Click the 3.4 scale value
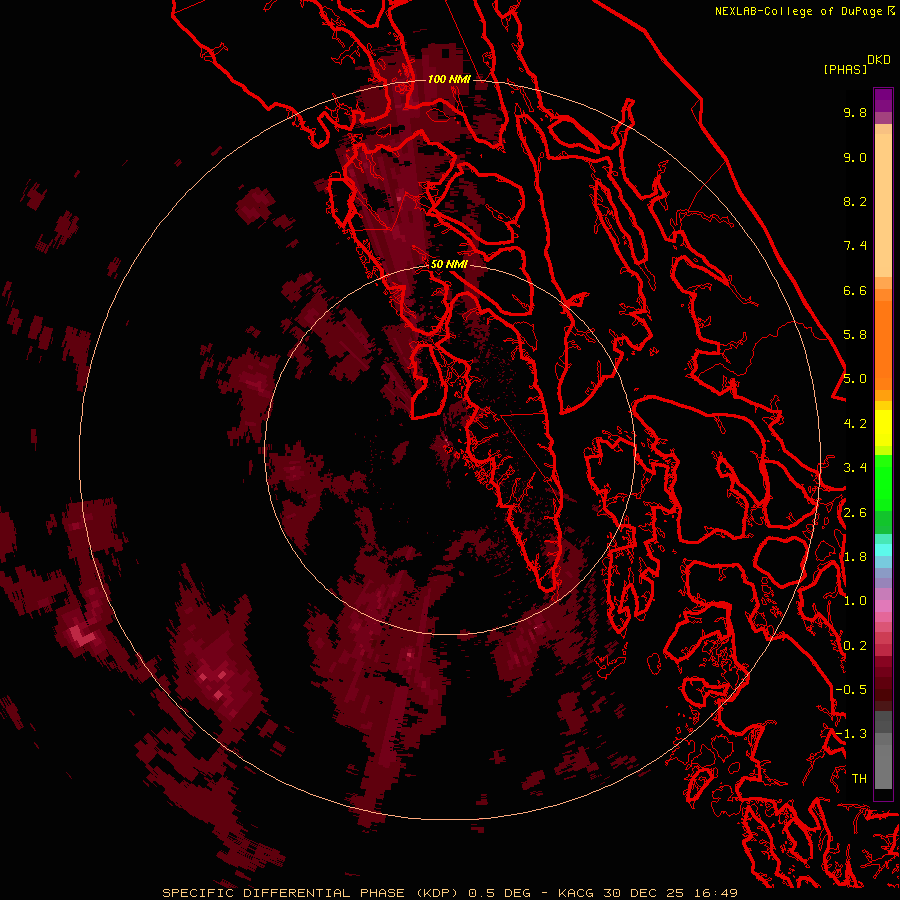The image size is (900, 900). [855, 468]
